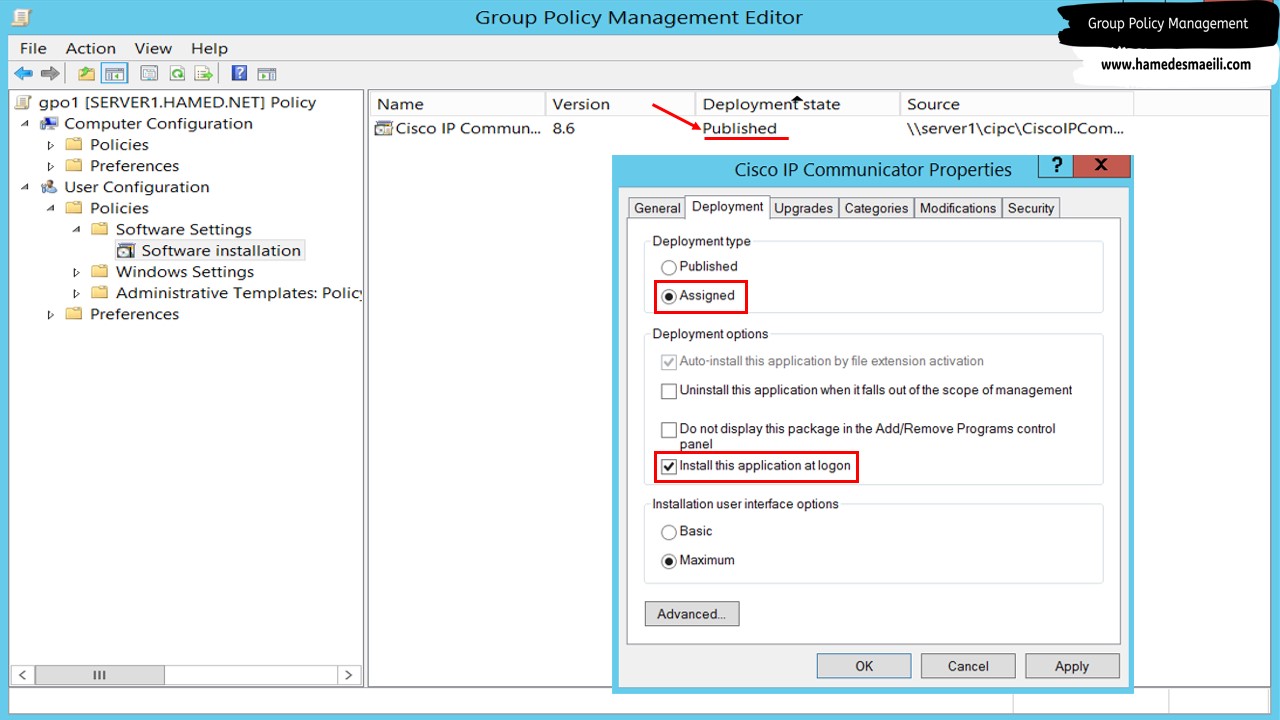Collapse Policies under User Configuration
The width and height of the screenshot is (1280, 720).
coord(51,208)
